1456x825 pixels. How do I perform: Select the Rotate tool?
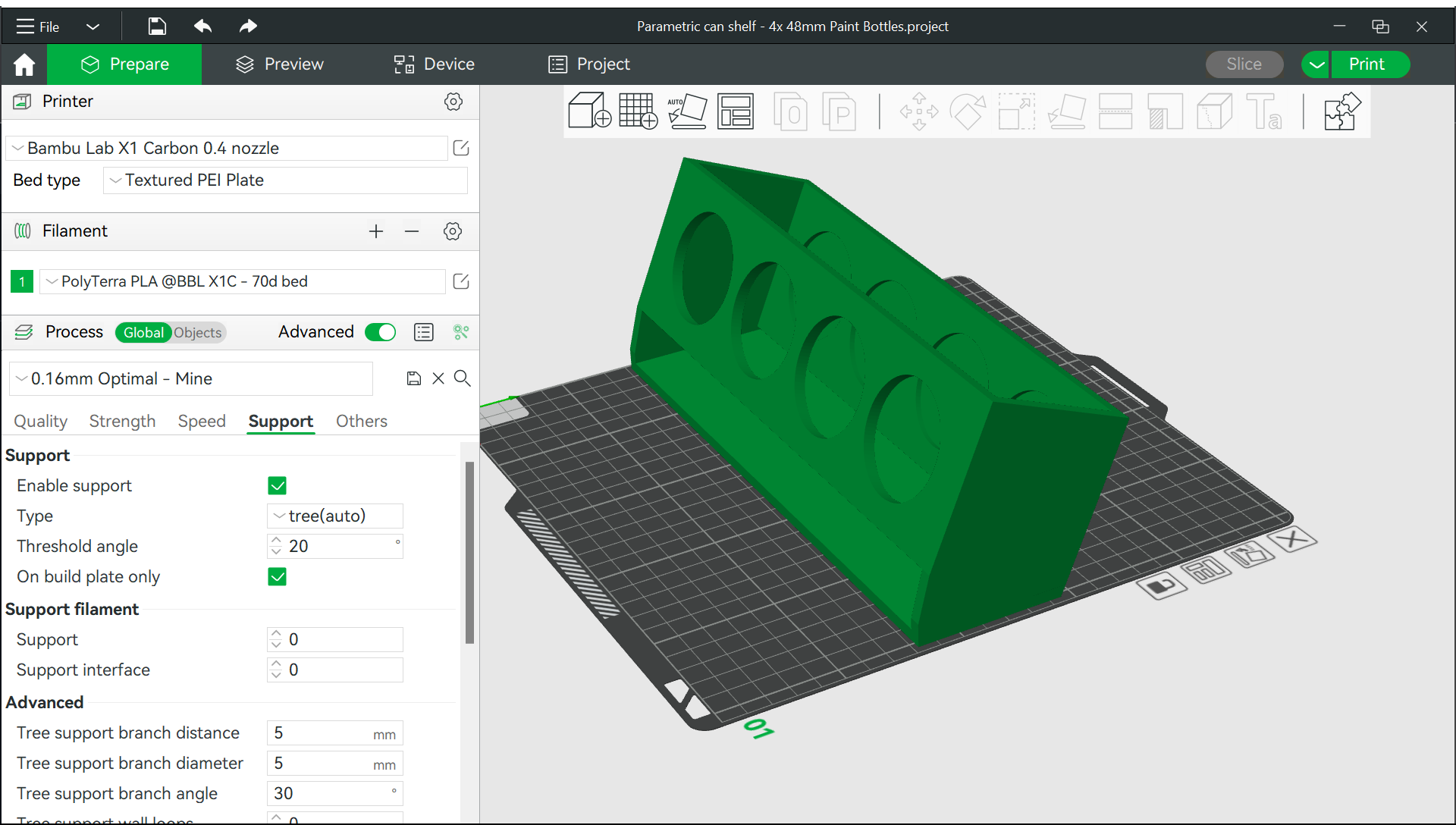point(968,111)
